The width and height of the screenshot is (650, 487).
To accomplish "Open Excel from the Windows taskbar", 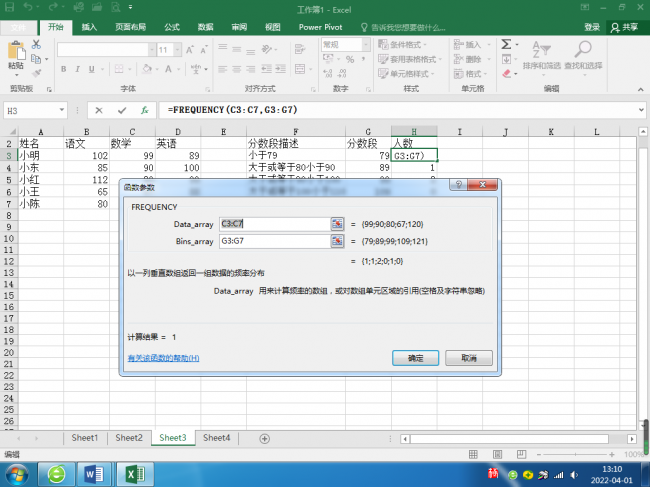I will tap(135, 474).
